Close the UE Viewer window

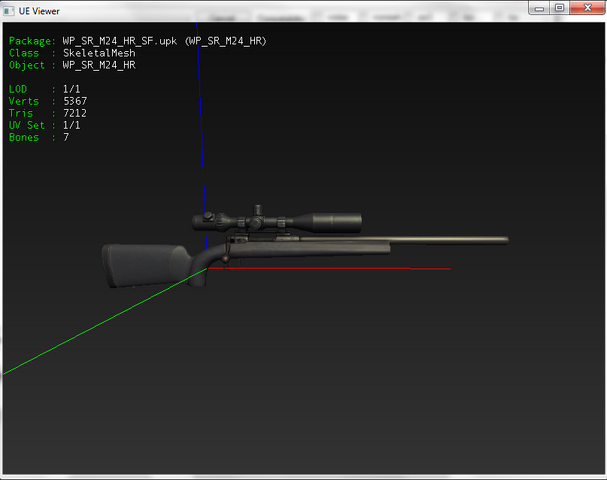click(587, 8)
